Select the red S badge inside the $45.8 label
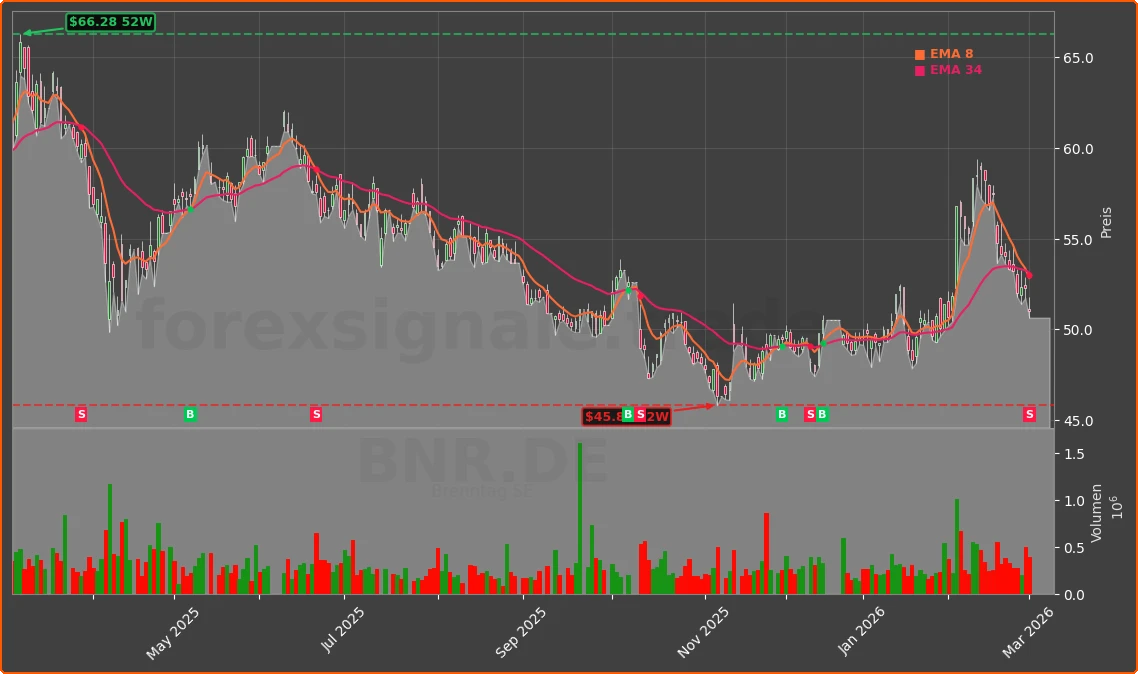Image resolution: width=1138 pixels, height=674 pixels. coord(641,414)
